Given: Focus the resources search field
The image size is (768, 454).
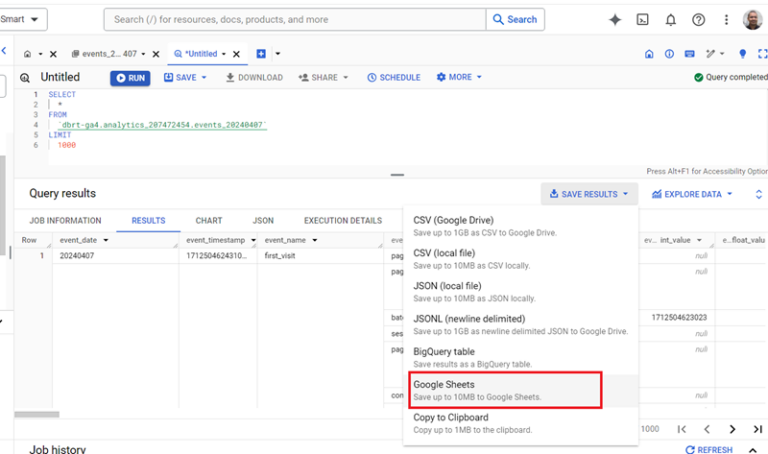Looking at the screenshot, I should (x=295, y=20).
